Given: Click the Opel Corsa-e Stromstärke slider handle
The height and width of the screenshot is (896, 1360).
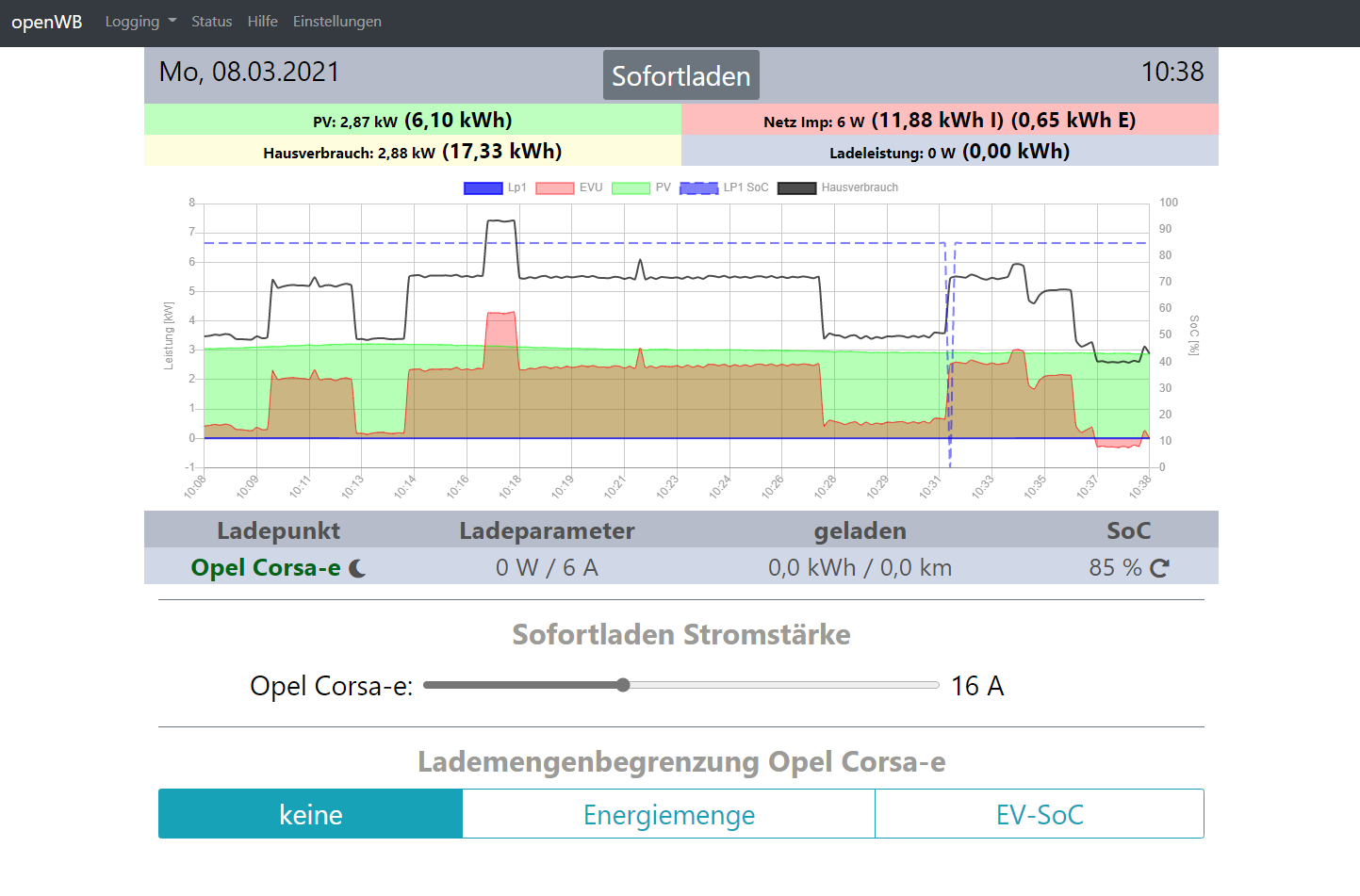Looking at the screenshot, I should pyautogui.click(x=623, y=685).
